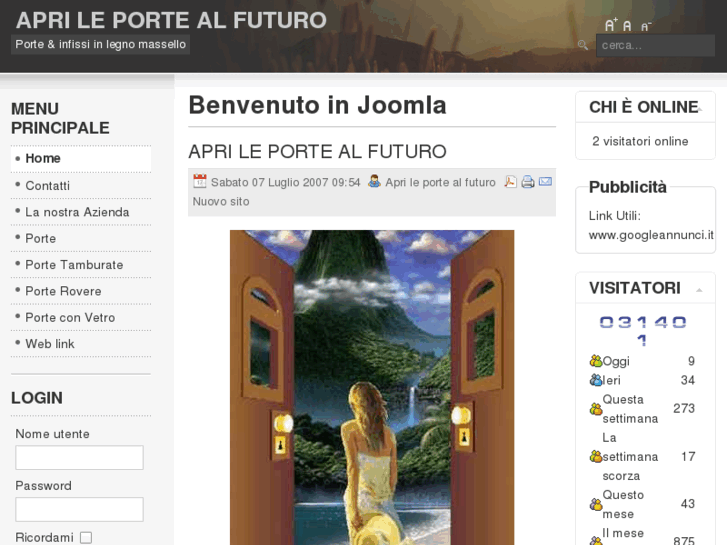The width and height of the screenshot is (727, 545).
Task: Tick the Ricordami checkbox
Action: coord(86,538)
